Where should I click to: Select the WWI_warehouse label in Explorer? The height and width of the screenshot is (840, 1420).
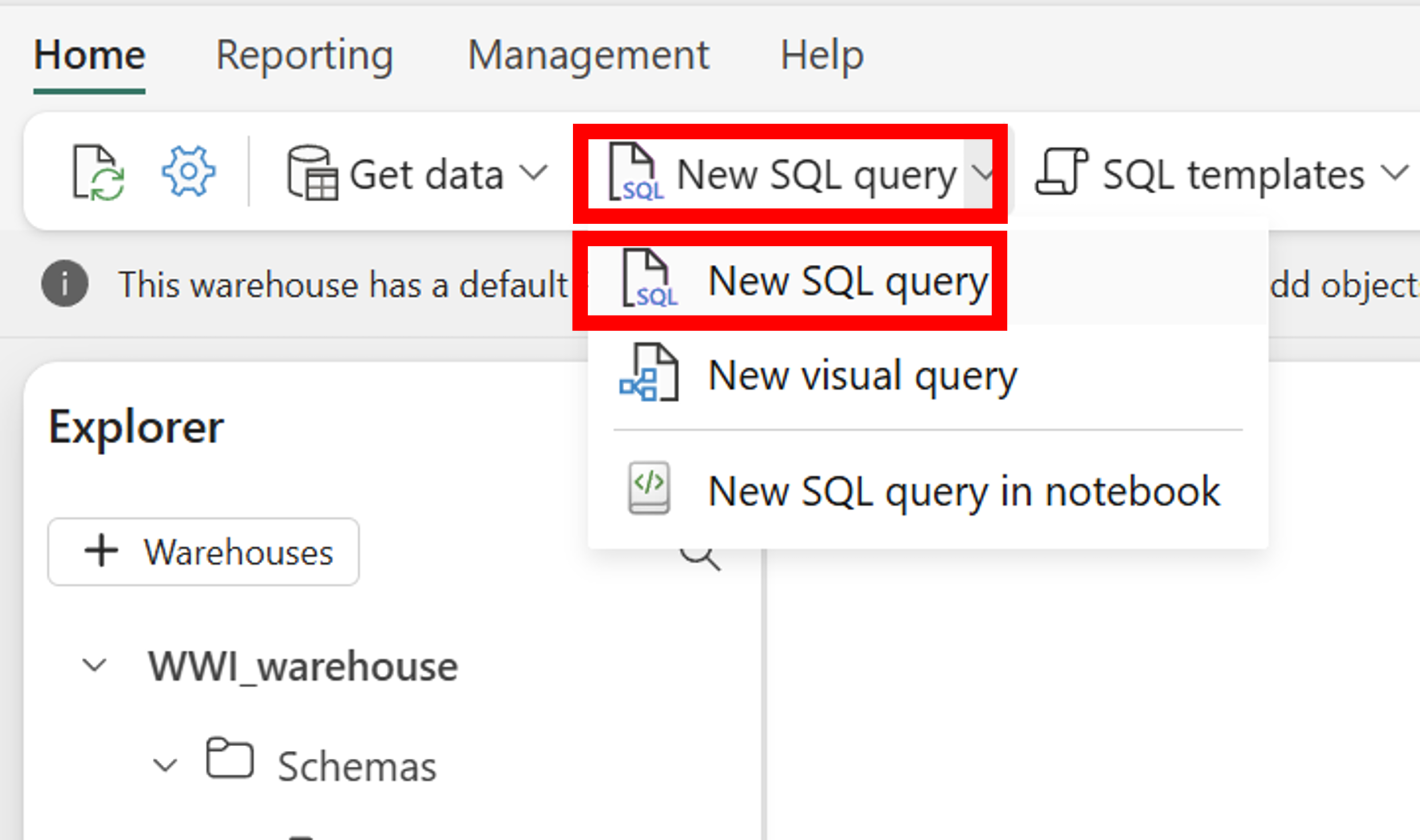pos(303,666)
